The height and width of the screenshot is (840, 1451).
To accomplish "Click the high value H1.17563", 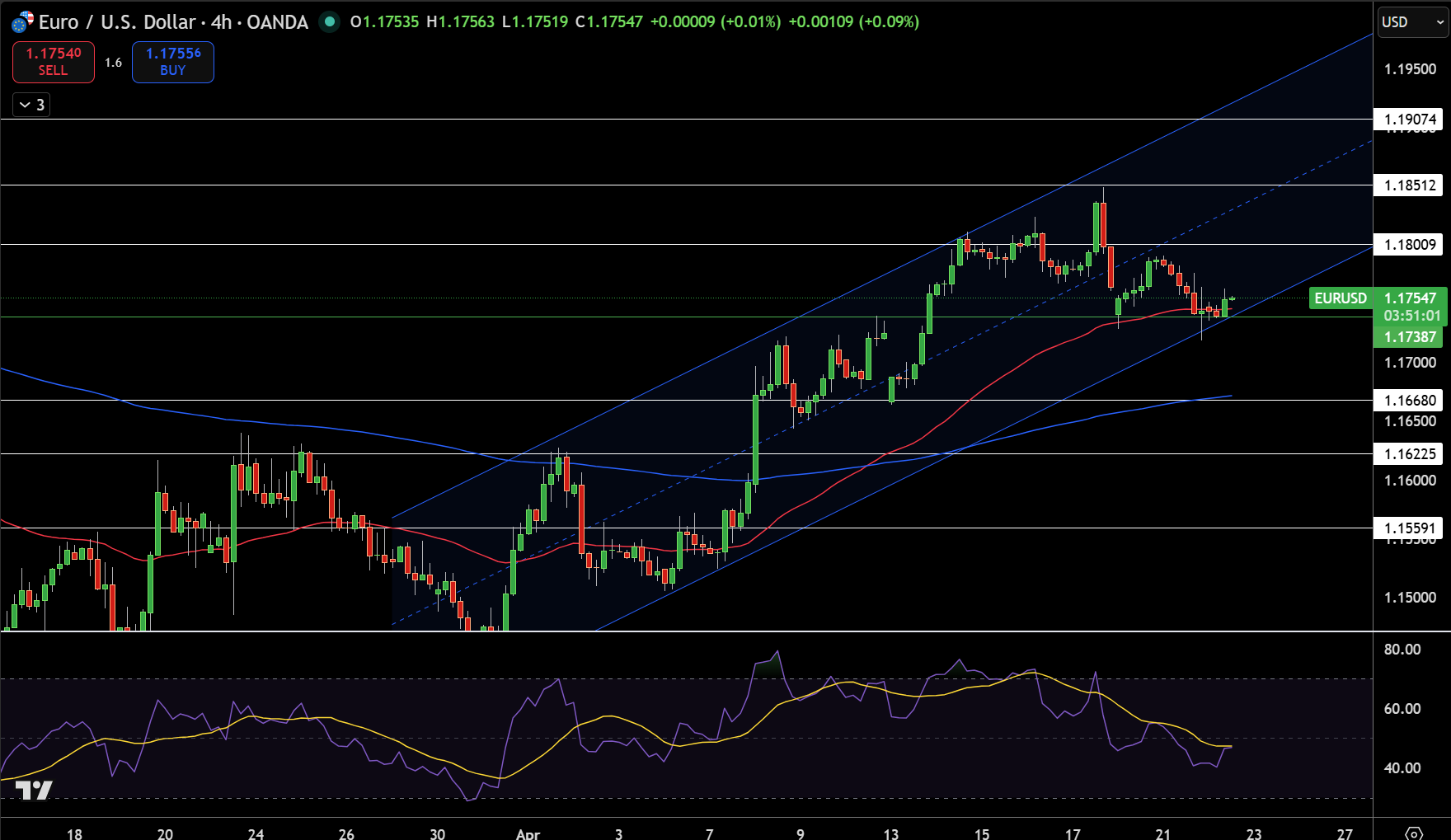I will (x=461, y=22).
